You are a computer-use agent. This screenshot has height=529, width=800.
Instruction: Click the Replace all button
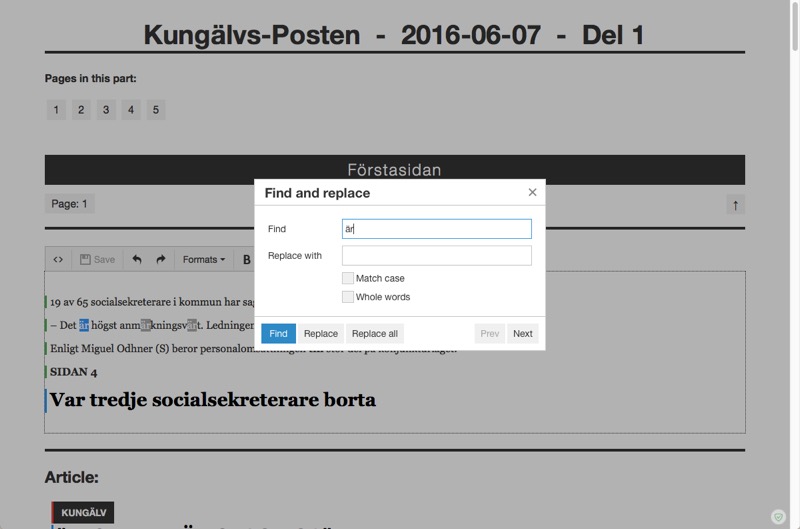pyautogui.click(x=375, y=334)
